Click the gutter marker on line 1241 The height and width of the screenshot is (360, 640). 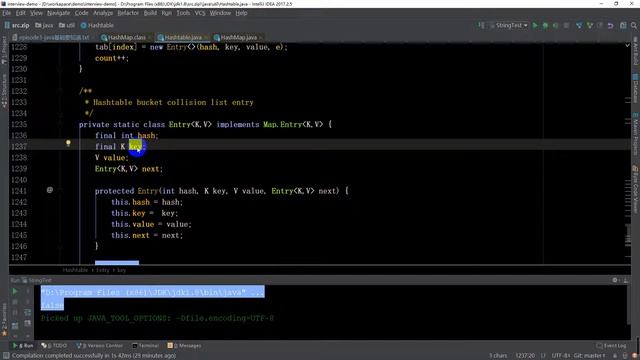click(x=50, y=190)
